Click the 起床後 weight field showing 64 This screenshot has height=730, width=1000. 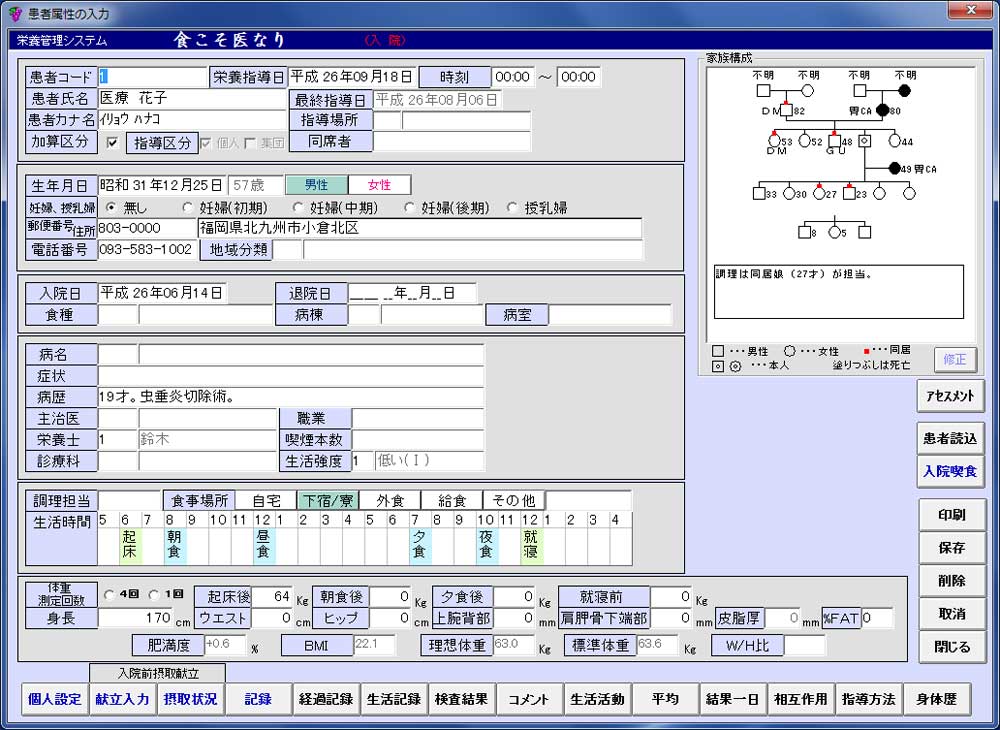(273, 597)
